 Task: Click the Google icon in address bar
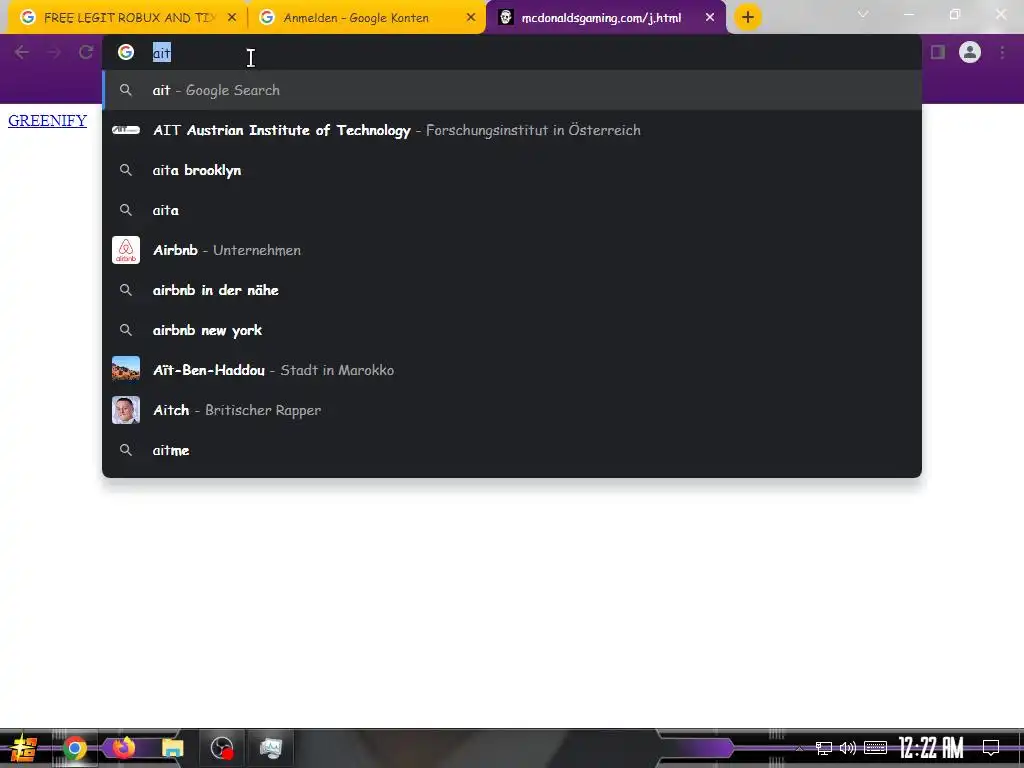126,52
